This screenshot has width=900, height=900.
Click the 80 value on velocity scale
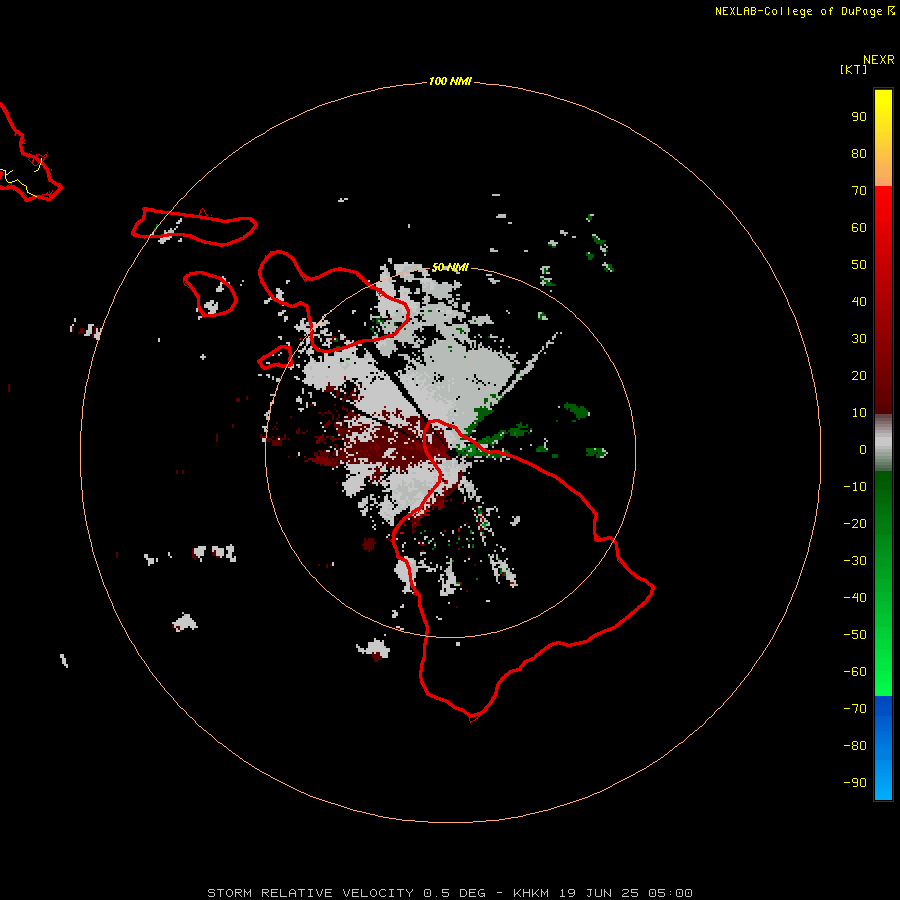pyautogui.click(x=859, y=153)
